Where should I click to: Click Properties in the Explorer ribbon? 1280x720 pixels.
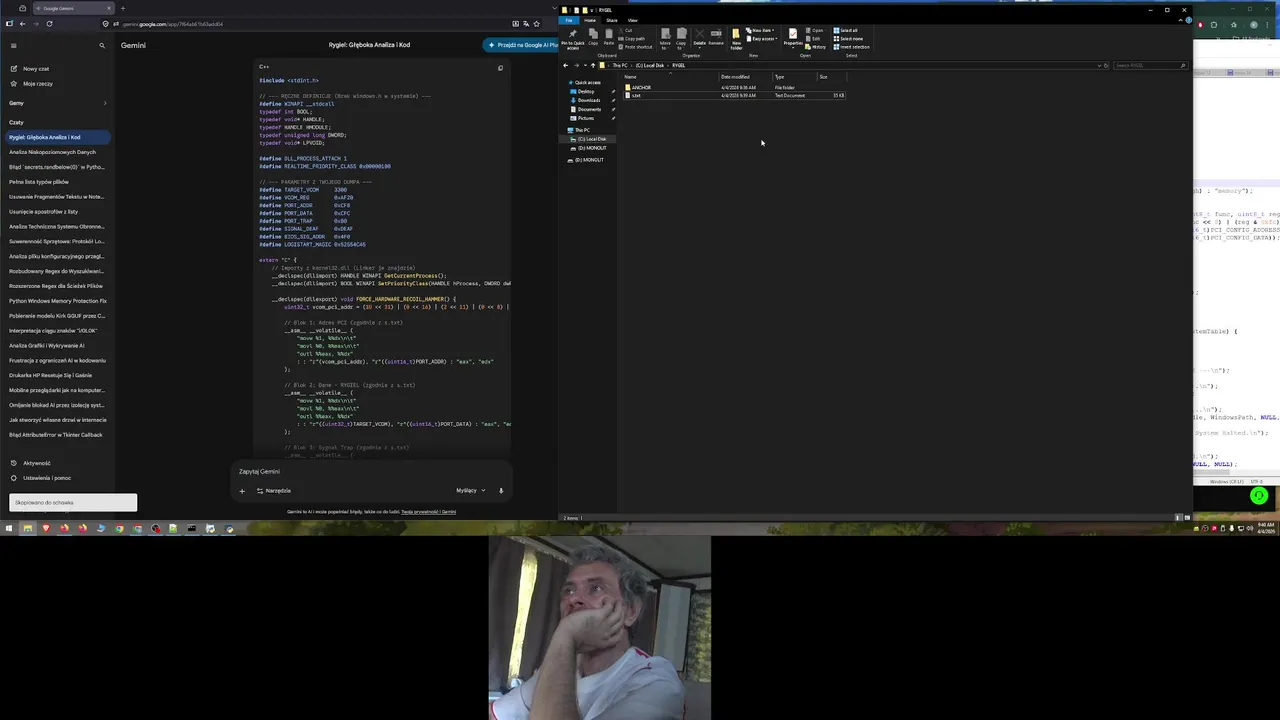click(793, 38)
